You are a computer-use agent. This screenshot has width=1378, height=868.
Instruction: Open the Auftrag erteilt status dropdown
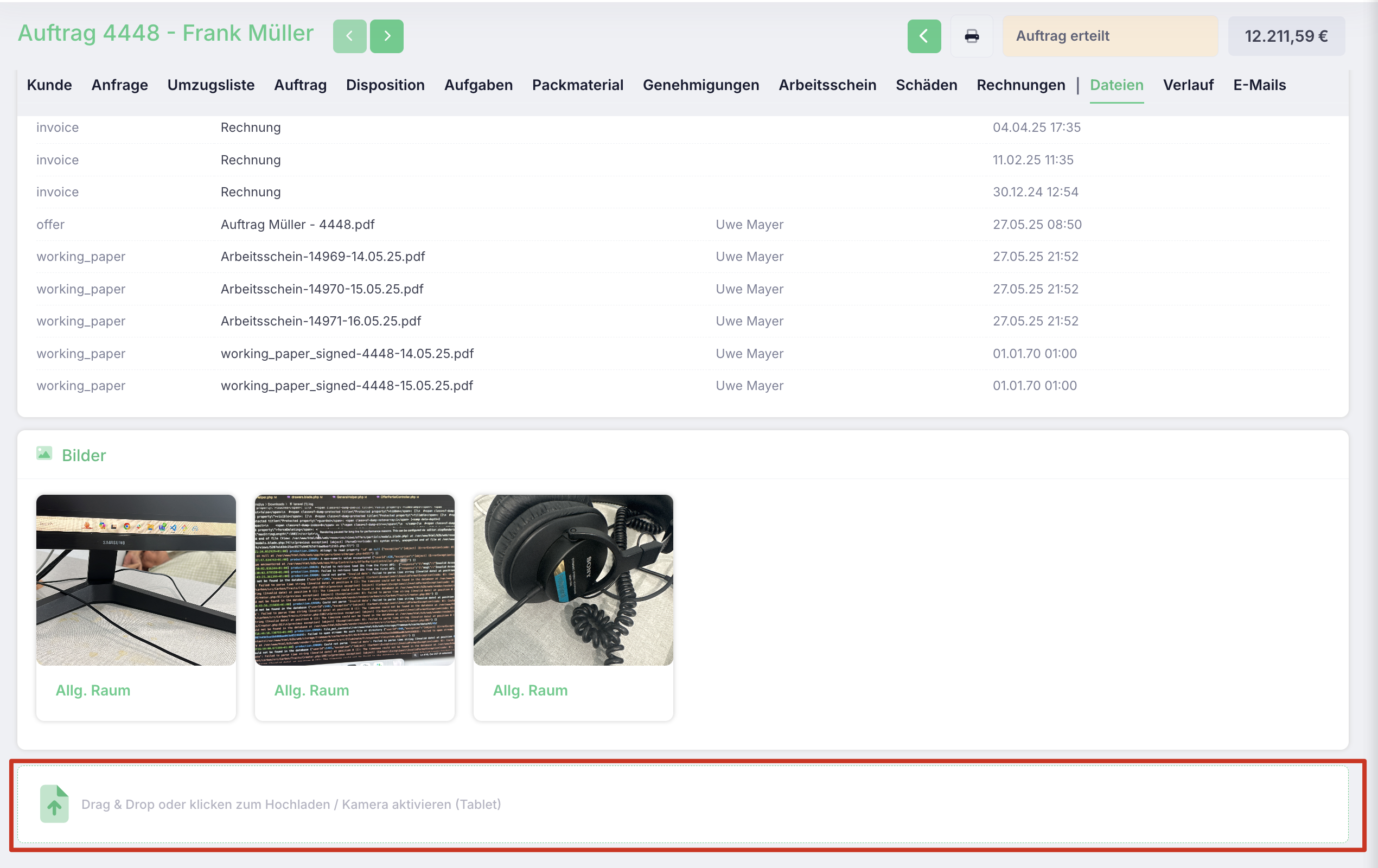pyautogui.click(x=1109, y=36)
